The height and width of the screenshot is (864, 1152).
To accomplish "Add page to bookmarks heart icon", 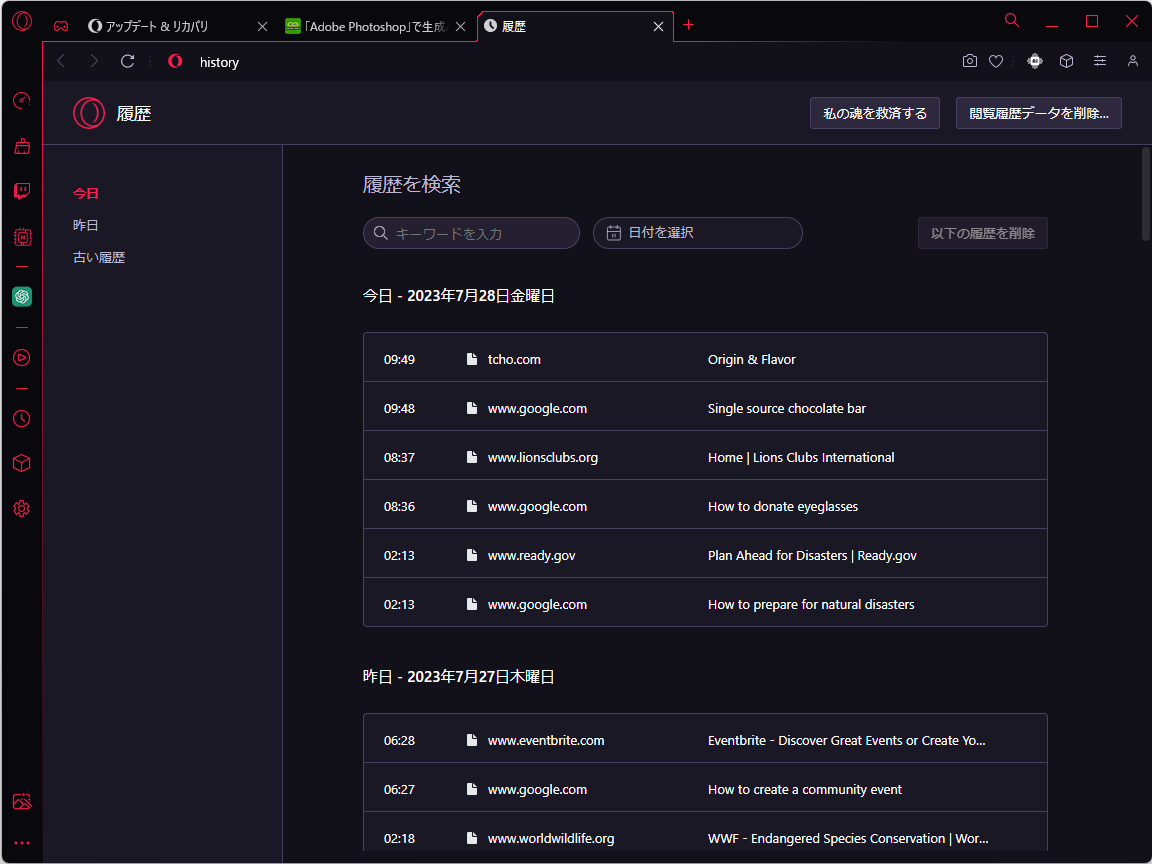I will [996, 61].
